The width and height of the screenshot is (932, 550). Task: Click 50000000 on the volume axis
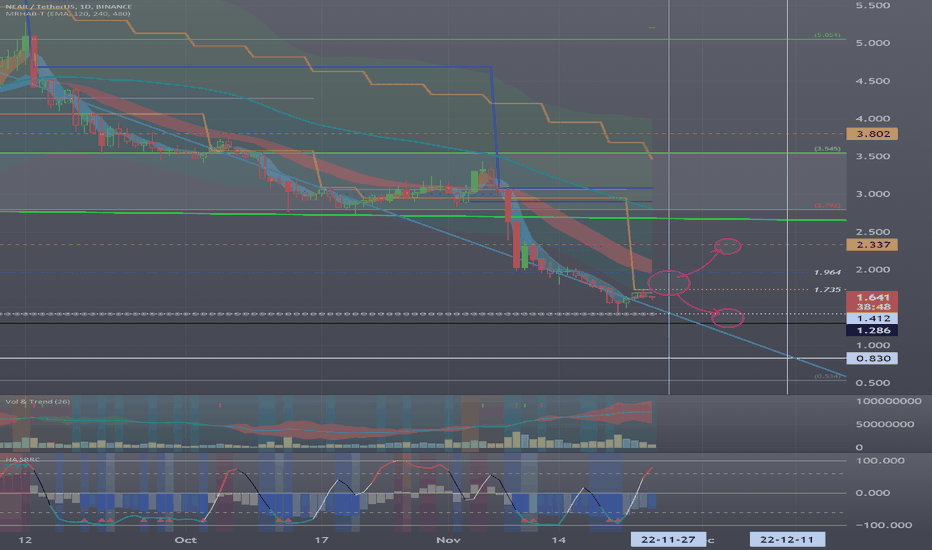[x=884, y=424]
